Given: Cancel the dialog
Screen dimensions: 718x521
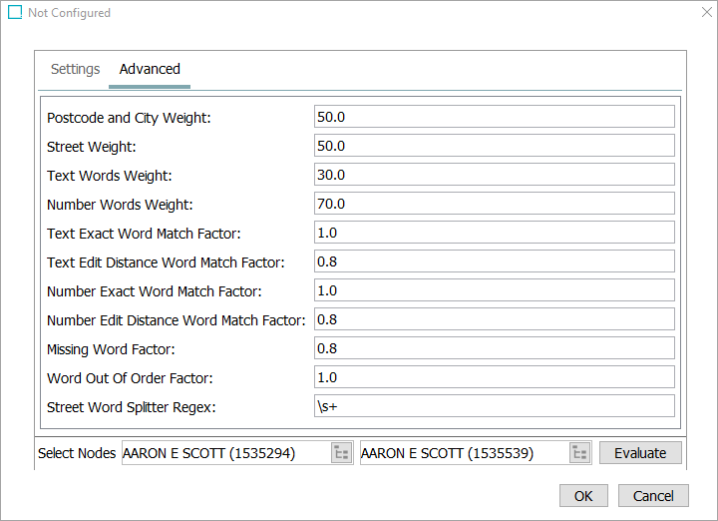Looking at the screenshot, I should [x=653, y=496].
